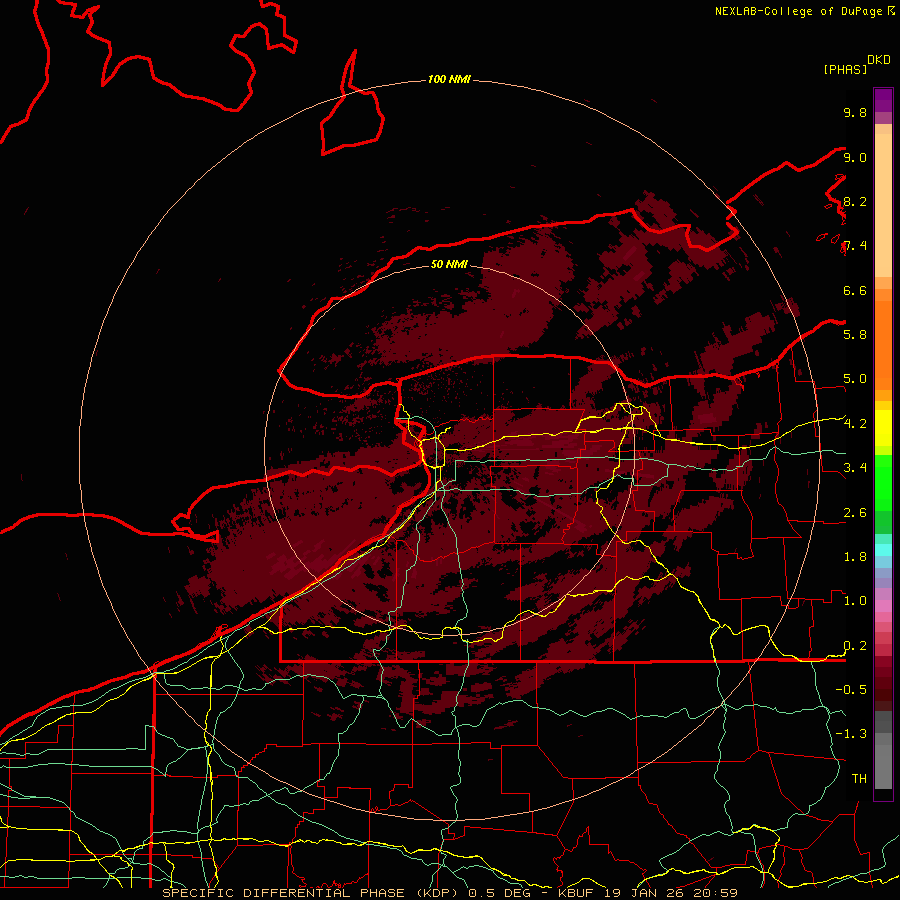
Task: Click the 4.2 value on the color scale
Action: pos(855,424)
